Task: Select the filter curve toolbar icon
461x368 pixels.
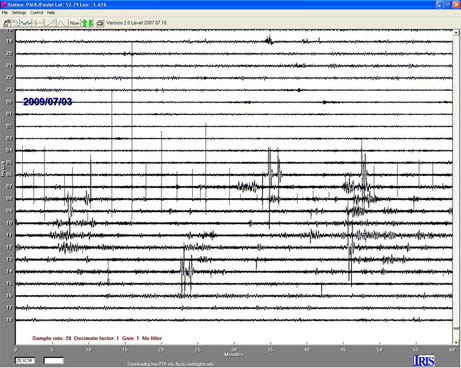Action: point(62,23)
